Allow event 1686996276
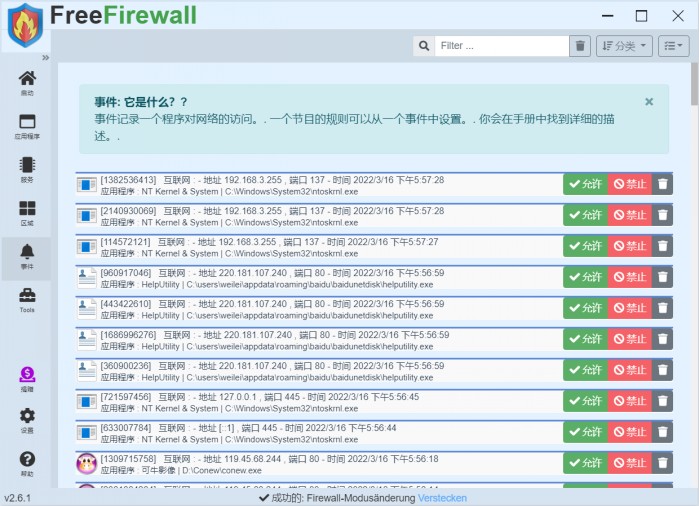The height and width of the screenshot is (506, 699). tap(585, 339)
